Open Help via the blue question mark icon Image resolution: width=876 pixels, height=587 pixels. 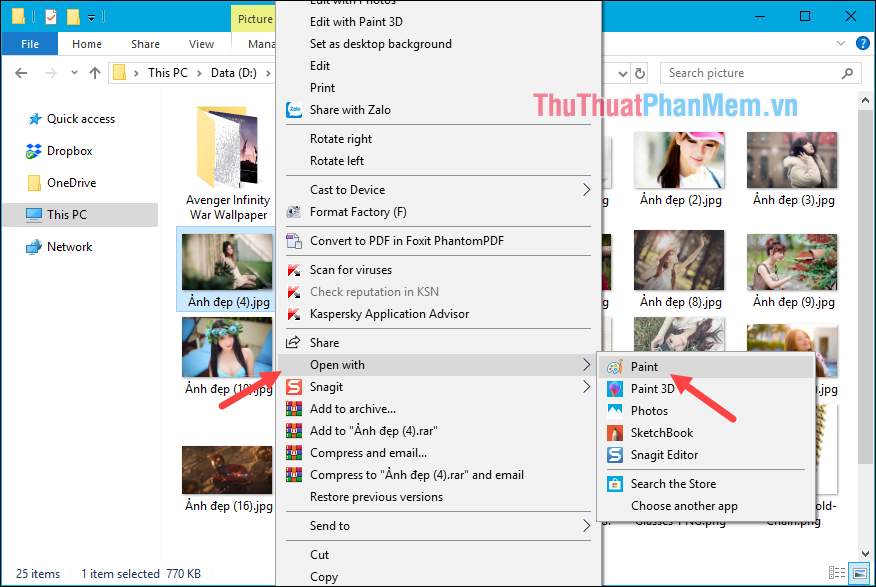pyautogui.click(x=862, y=43)
